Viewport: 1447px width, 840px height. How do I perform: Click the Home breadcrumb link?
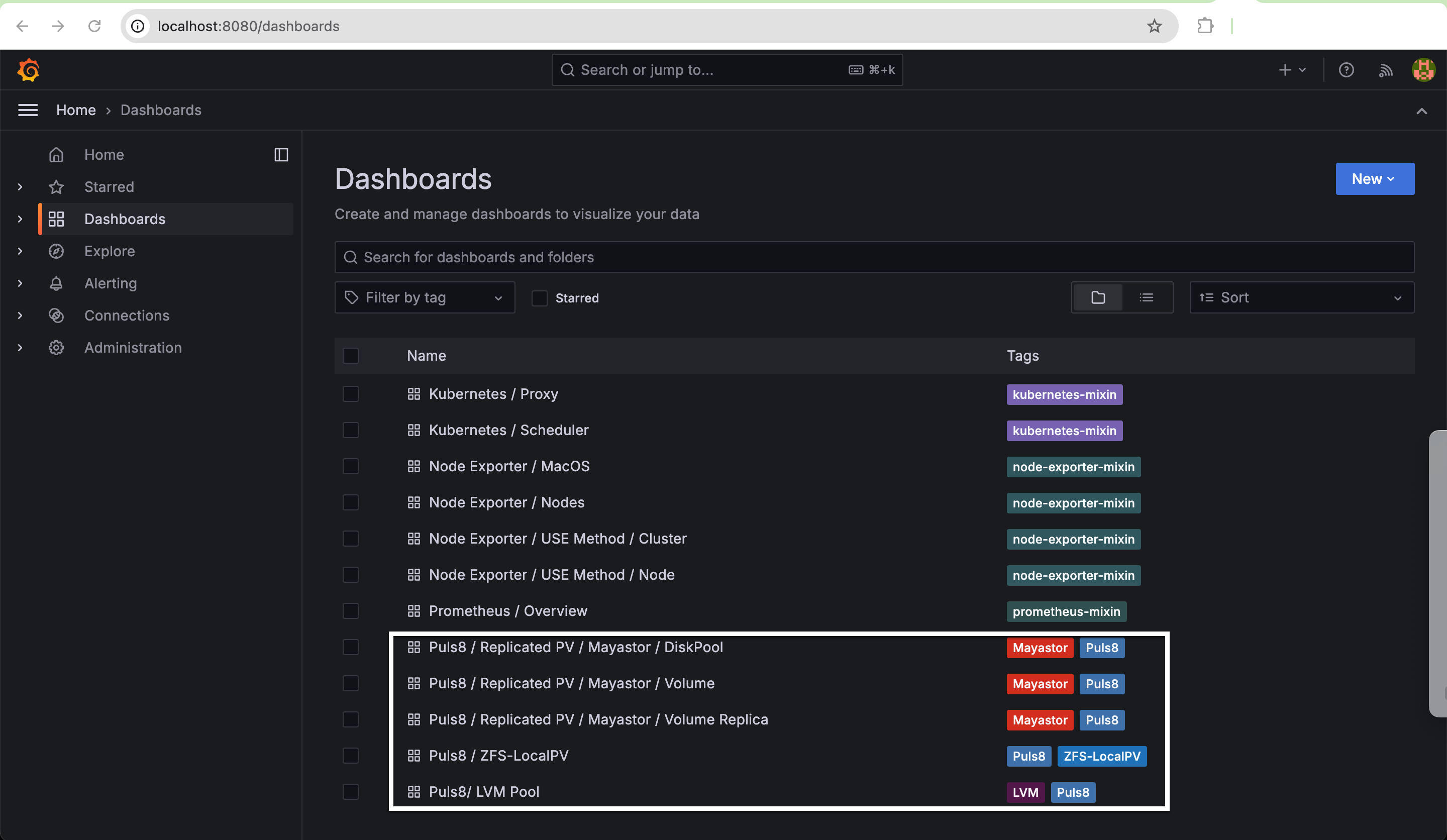point(76,110)
